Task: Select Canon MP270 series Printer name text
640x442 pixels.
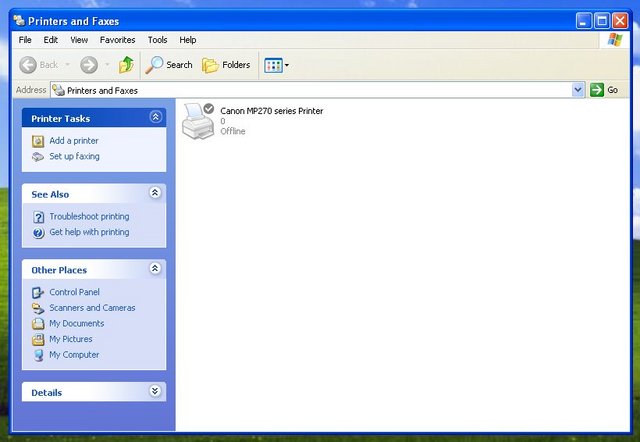Action: click(x=271, y=111)
